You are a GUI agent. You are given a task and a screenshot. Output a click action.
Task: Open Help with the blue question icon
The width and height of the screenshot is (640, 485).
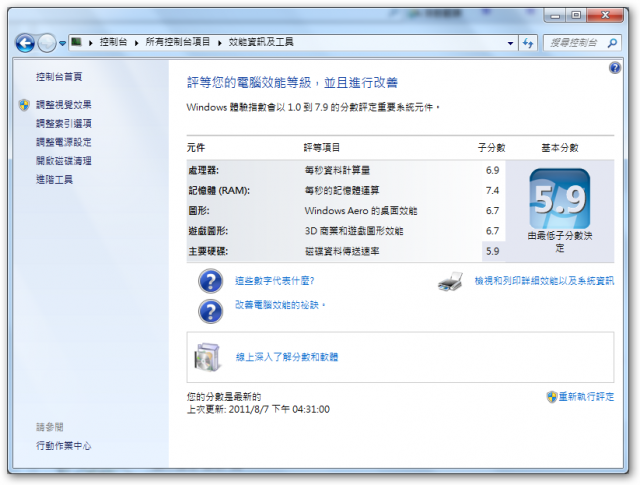[615, 68]
